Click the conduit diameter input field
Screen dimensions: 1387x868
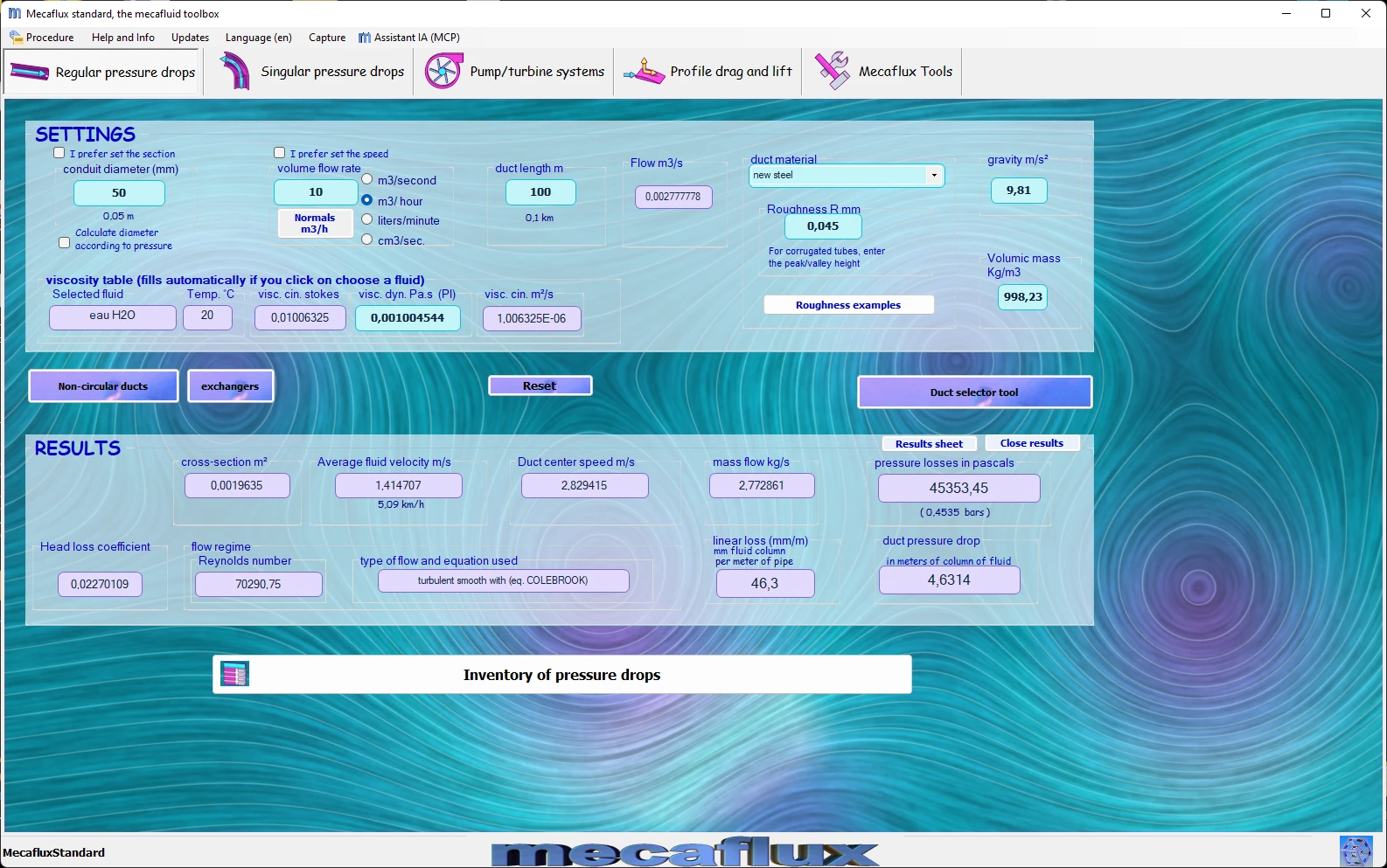tap(119, 193)
